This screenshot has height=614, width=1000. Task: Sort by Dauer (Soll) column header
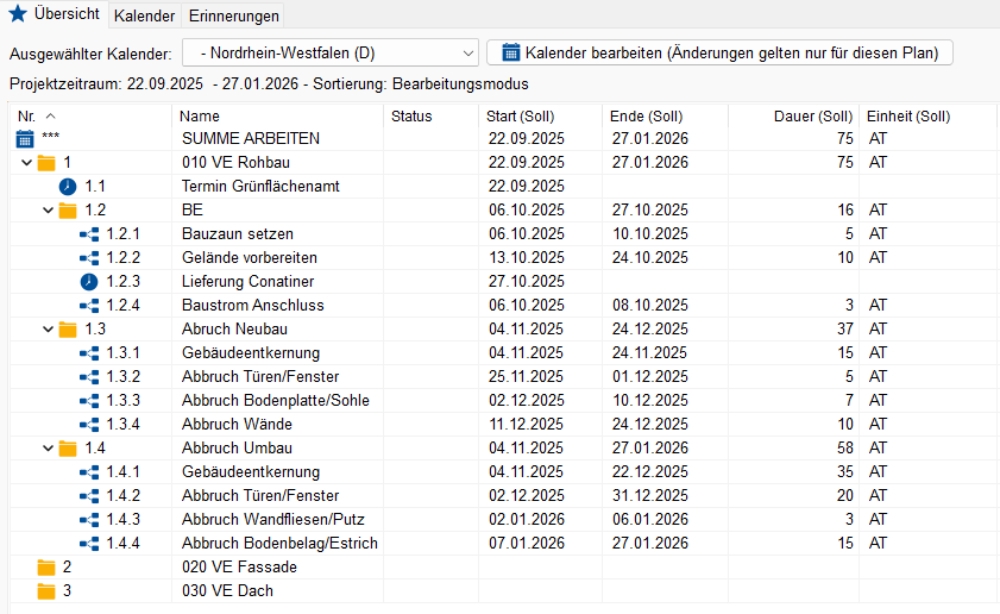coord(794,116)
